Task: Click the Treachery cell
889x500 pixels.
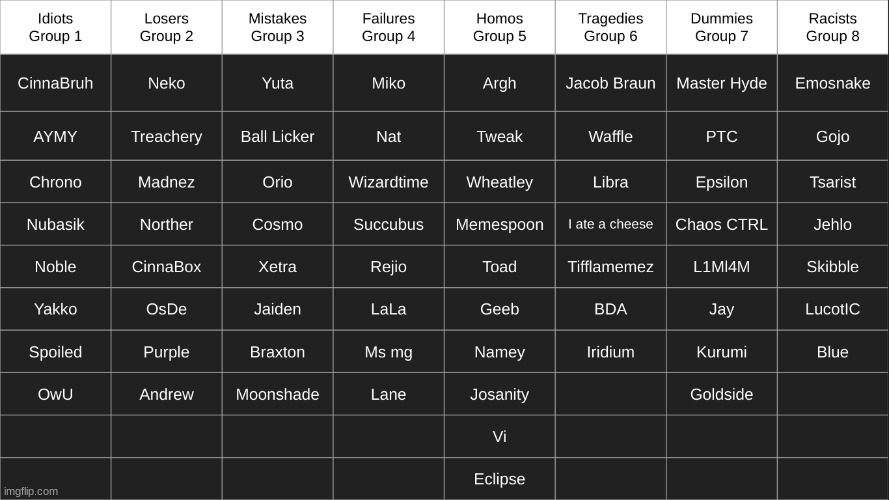Action: [x=167, y=137]
